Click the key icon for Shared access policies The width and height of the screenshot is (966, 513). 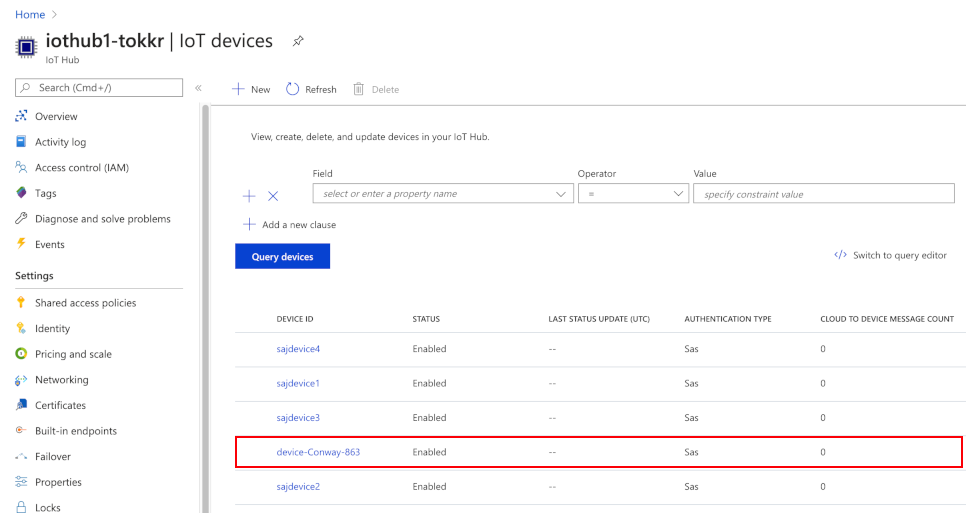(x=22, y=302)
